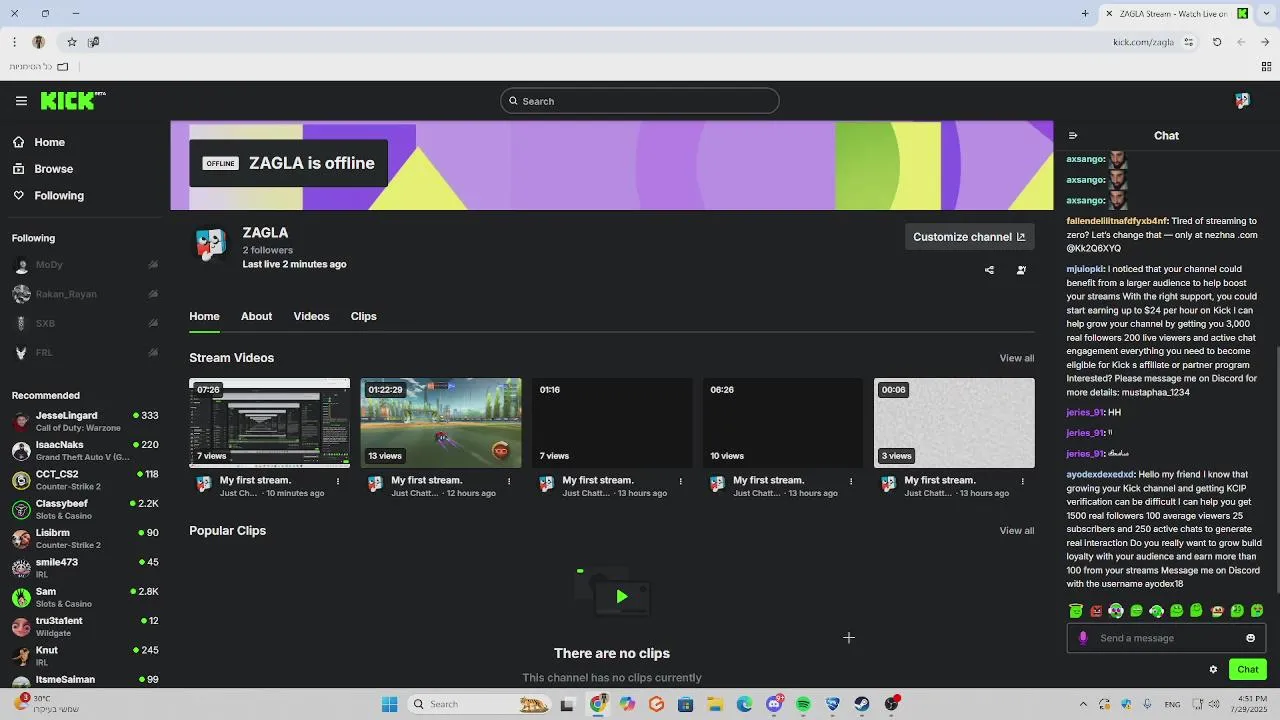This screenshot has width=1280, height=720.
Task: Open the 06:26 stream video thumbnail
Action: click(x=783, y=423)
